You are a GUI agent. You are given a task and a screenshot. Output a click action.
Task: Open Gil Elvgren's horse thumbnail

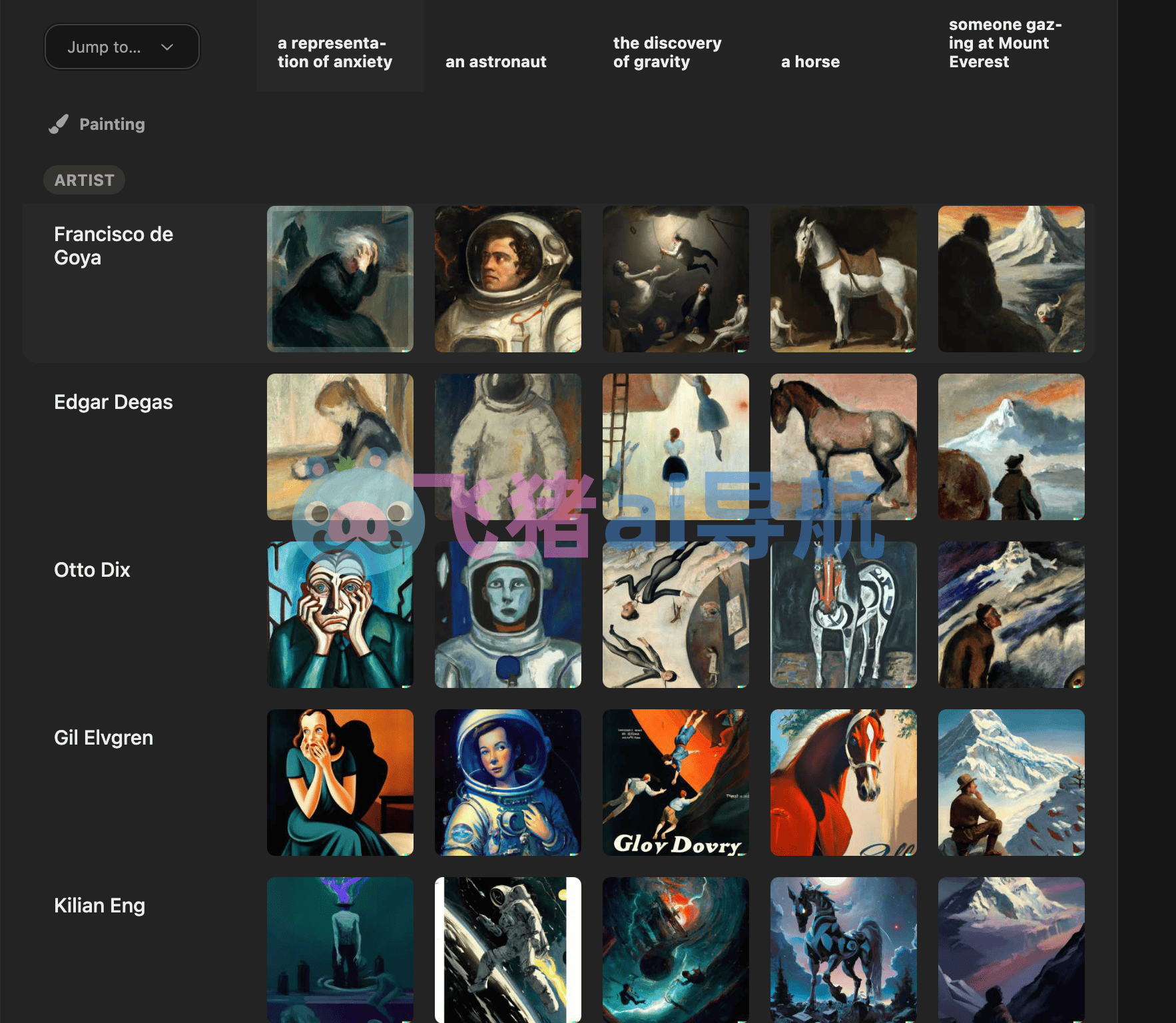844,783
